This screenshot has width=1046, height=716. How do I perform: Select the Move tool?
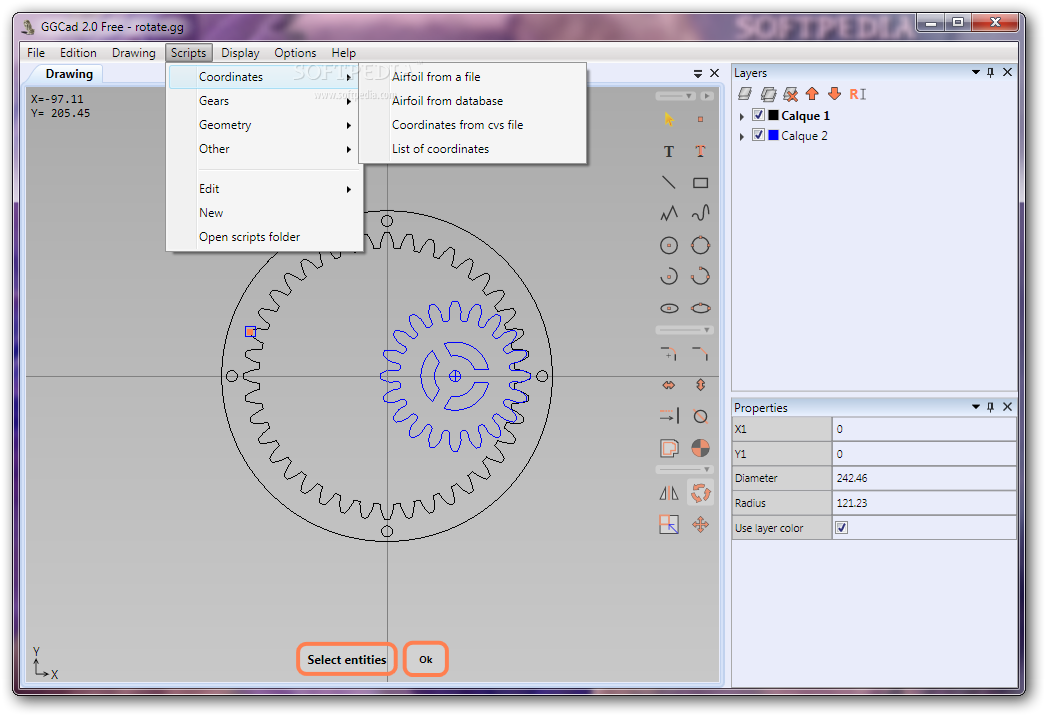(x=700, y=525)
